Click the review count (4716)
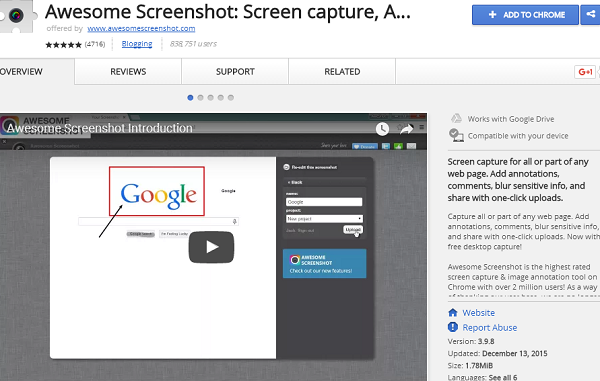Viewport: 600px width, 381px height. (x=95, y=44)
